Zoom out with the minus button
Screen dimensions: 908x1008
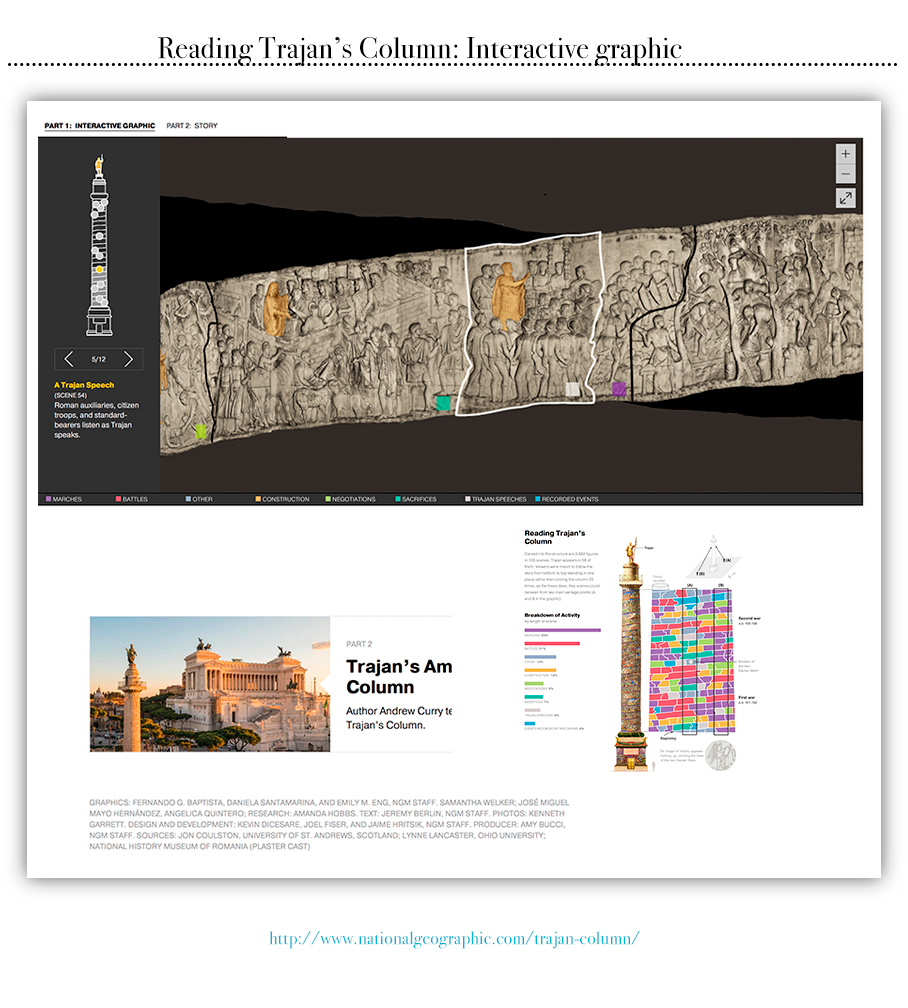coord(845,174)
